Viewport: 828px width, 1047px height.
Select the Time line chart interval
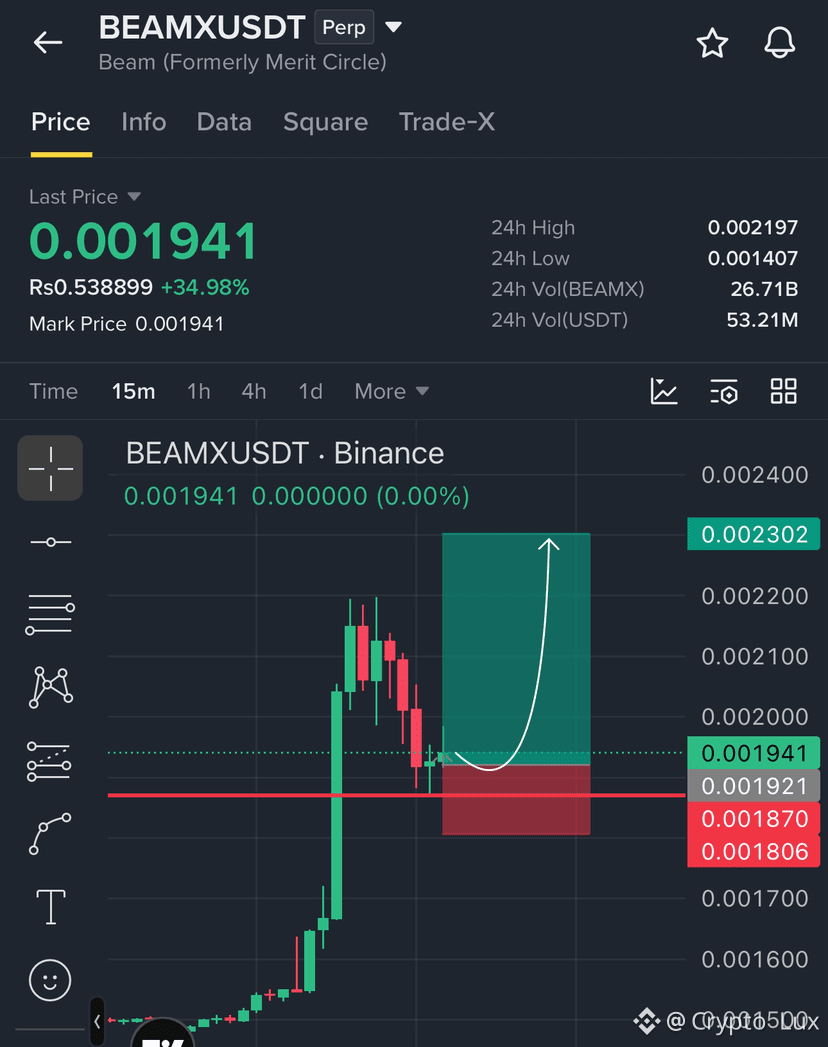pyautogui.click(x=53, y=391)
